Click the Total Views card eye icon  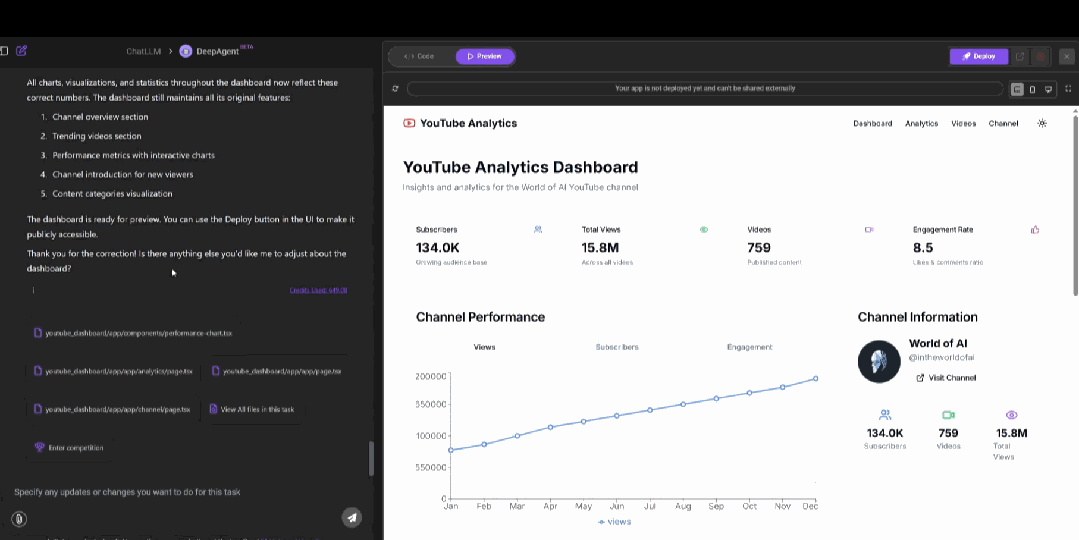click(x=703, y=230)
